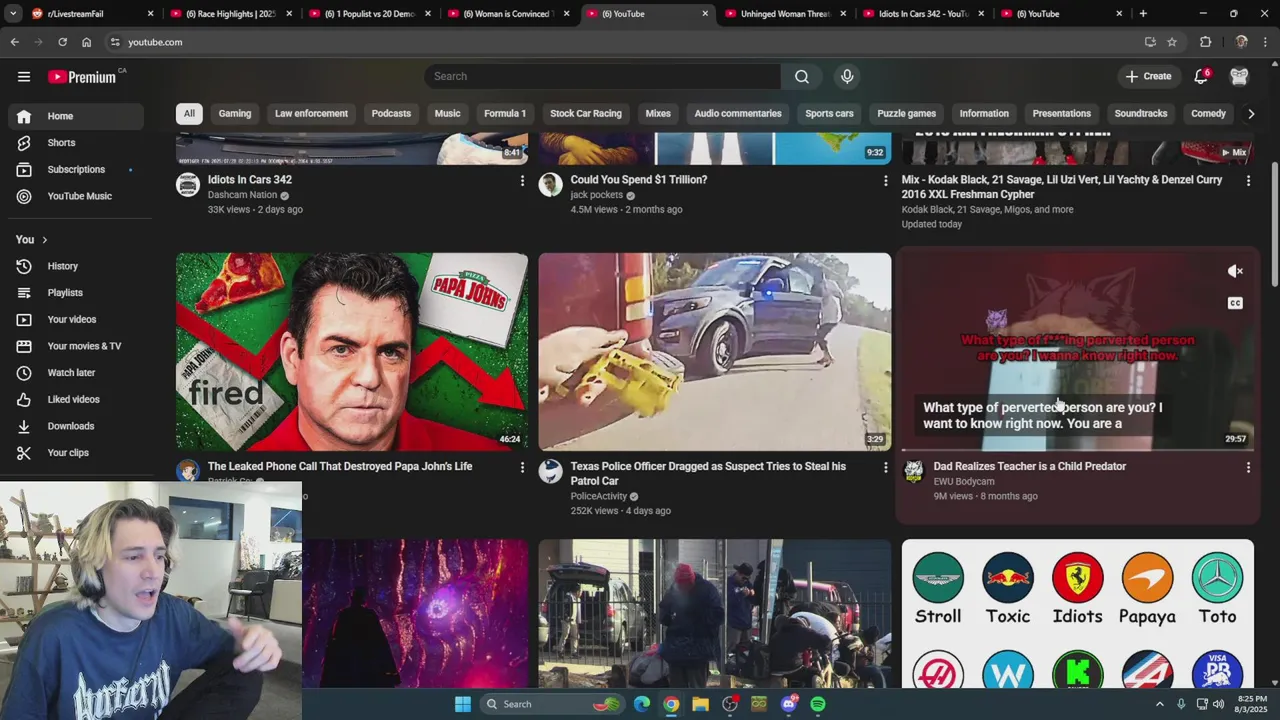Select the Puzzle games chip

[907, 114]
